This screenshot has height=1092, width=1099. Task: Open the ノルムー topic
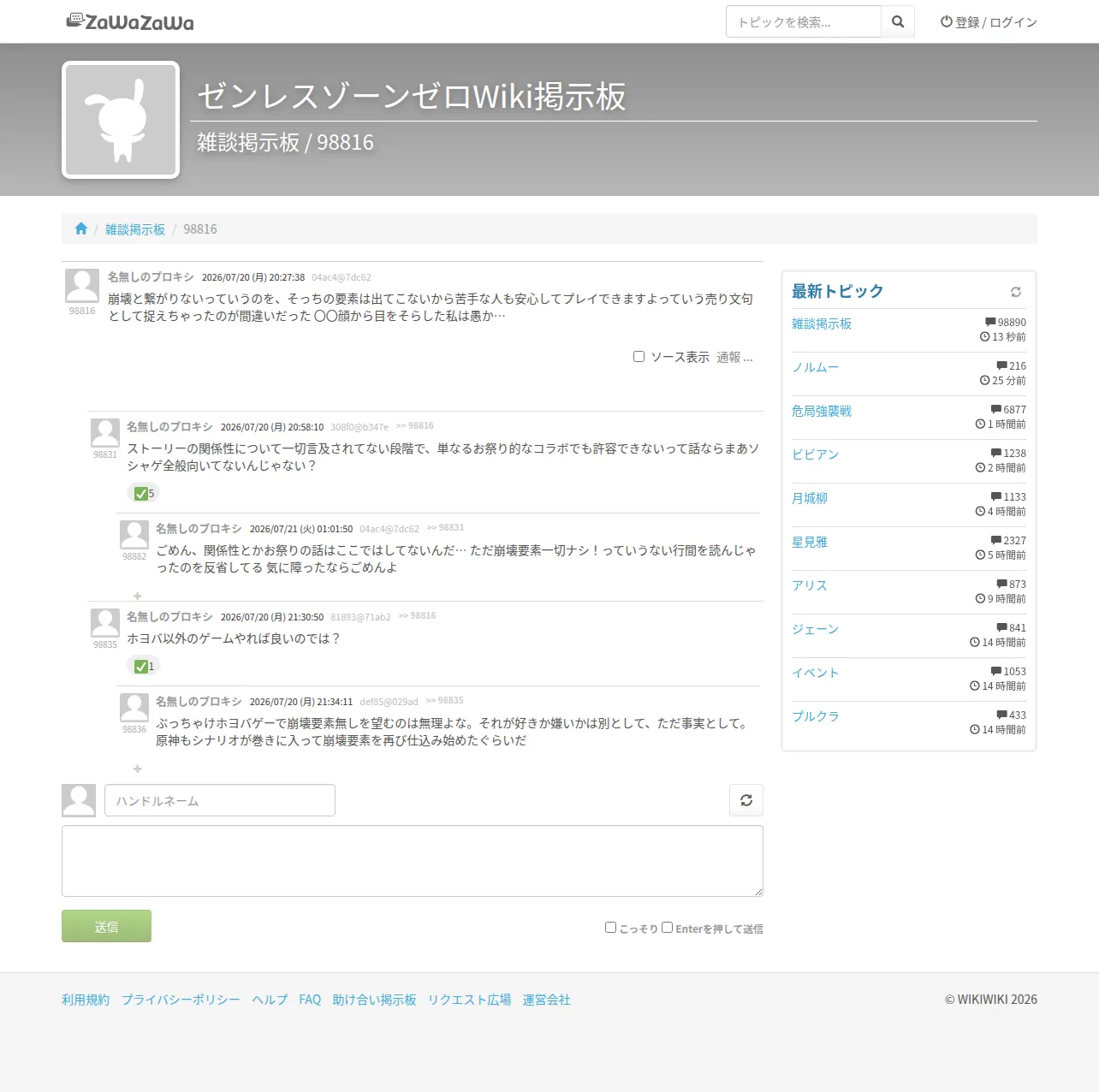(816, 367)
